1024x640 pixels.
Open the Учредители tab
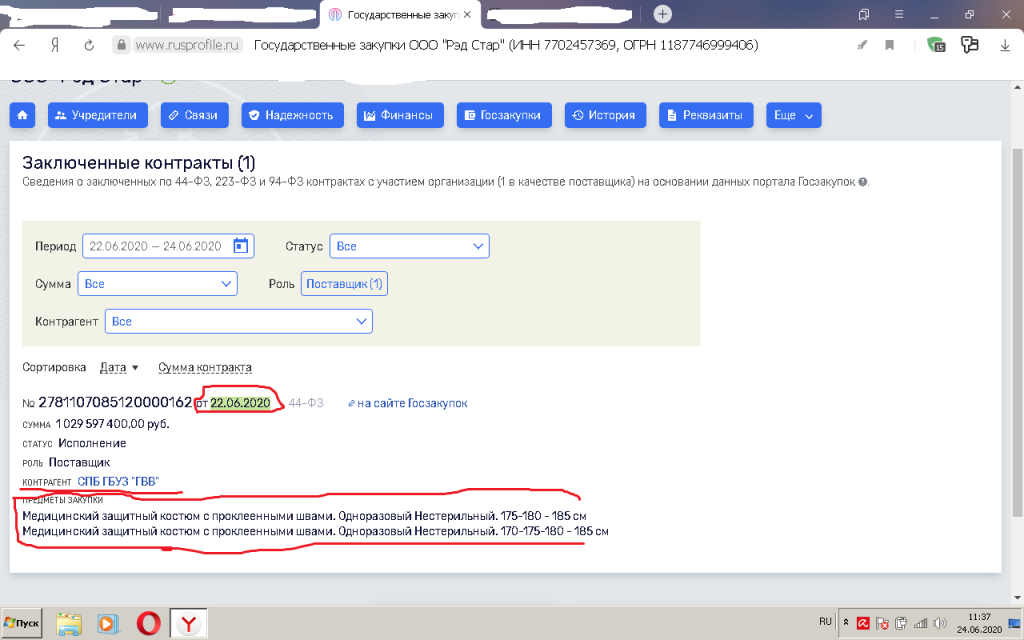coord(98,115)
